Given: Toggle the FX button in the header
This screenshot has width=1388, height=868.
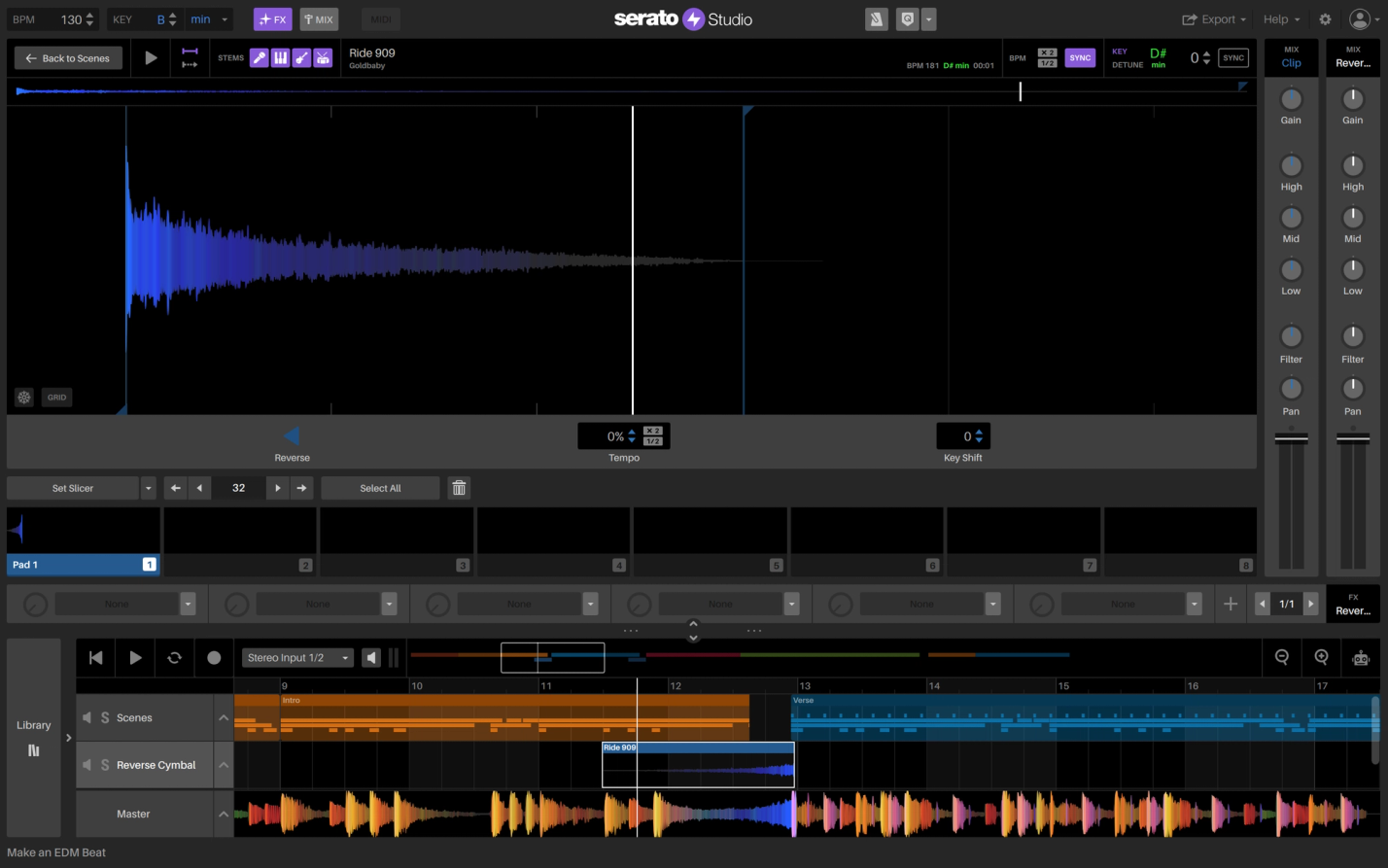Looking at the screenshot, I should click(272, 18).
